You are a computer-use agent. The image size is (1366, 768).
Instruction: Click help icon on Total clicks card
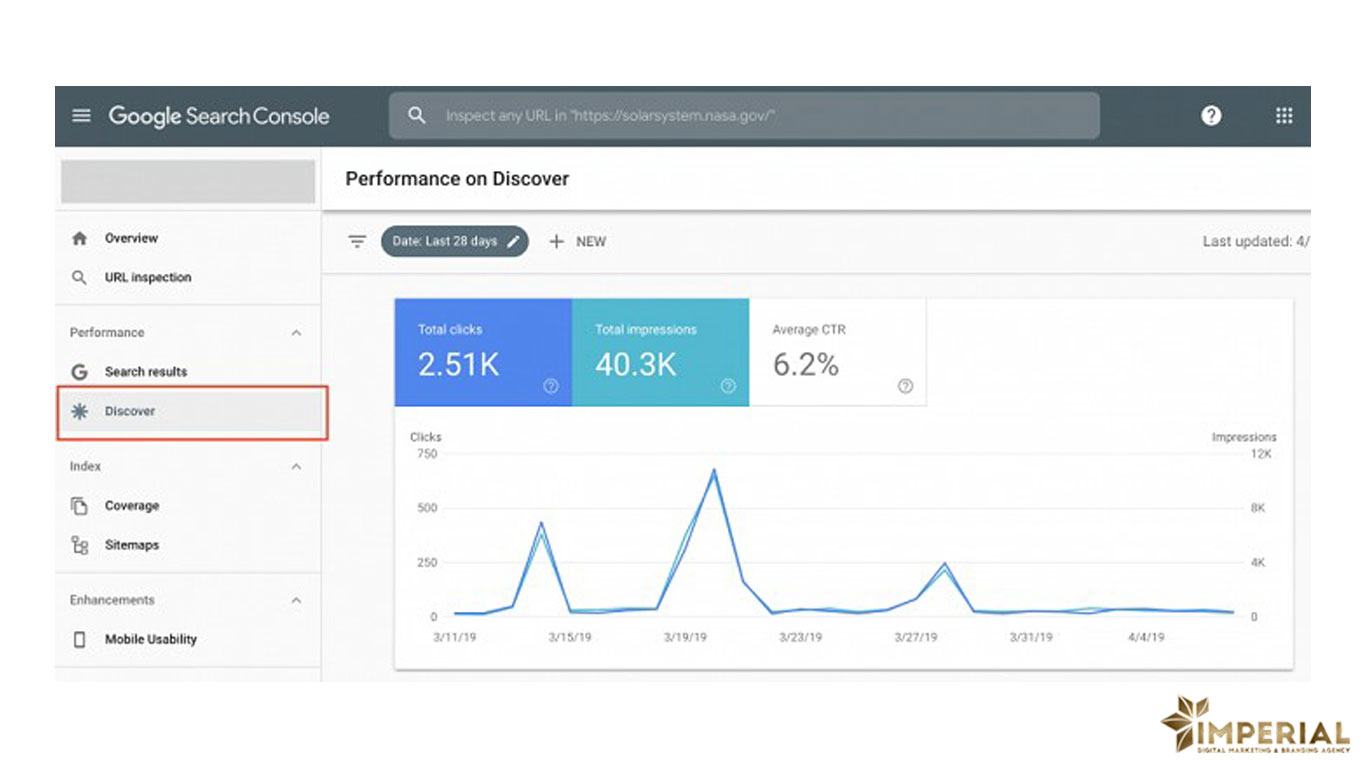[550, 386]
